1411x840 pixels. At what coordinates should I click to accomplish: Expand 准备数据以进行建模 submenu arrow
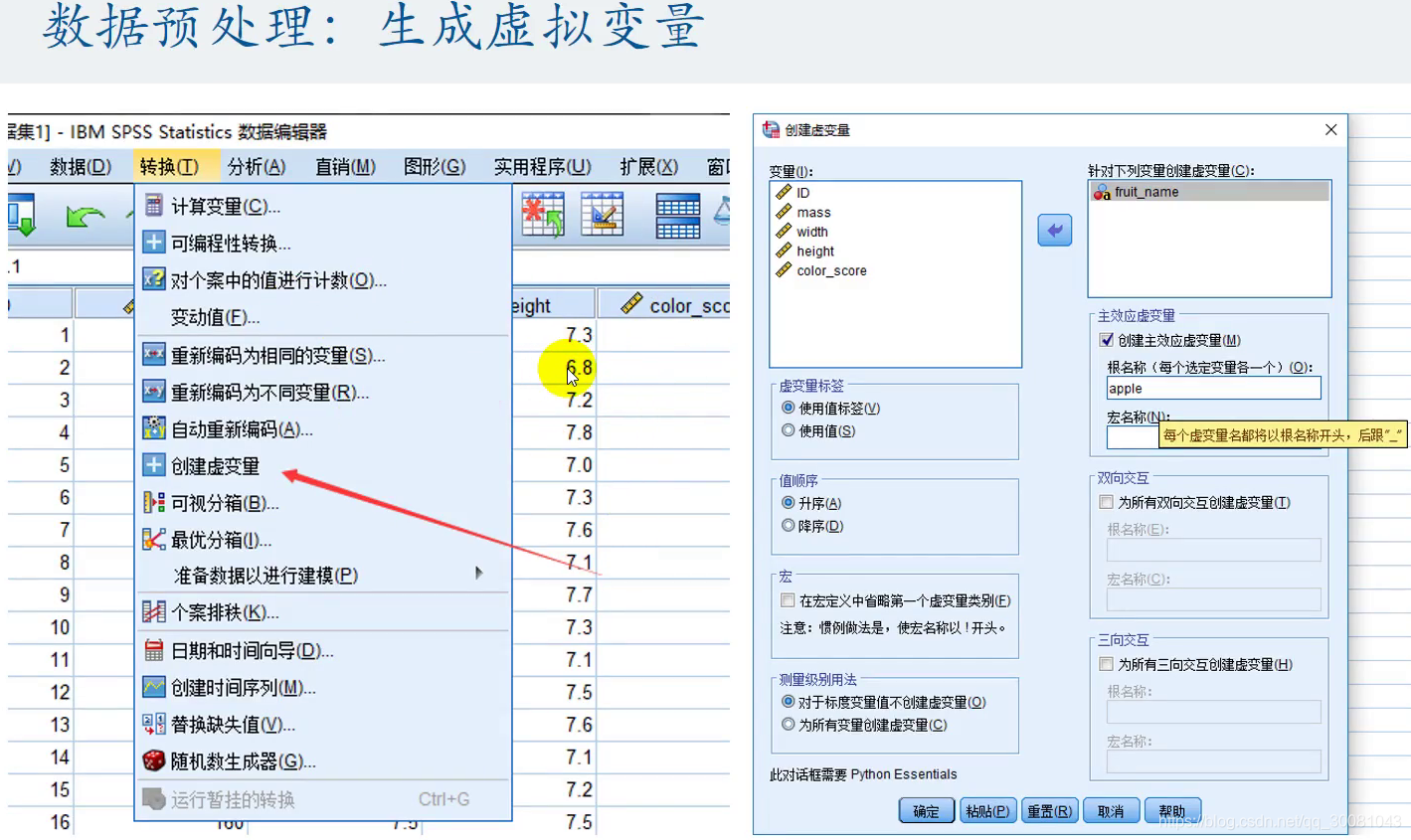[x=479, y=574]
